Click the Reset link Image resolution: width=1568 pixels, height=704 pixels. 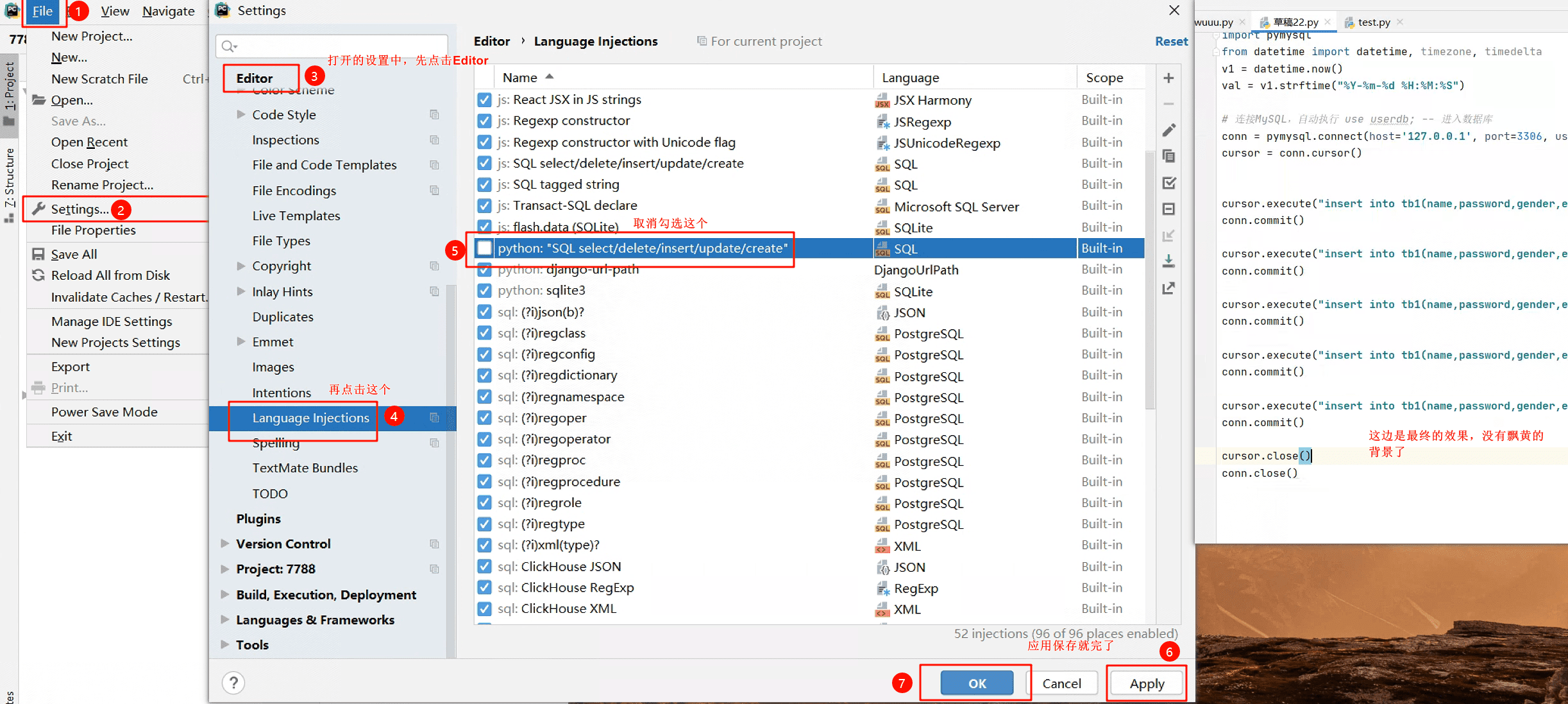pos(1171,41)
